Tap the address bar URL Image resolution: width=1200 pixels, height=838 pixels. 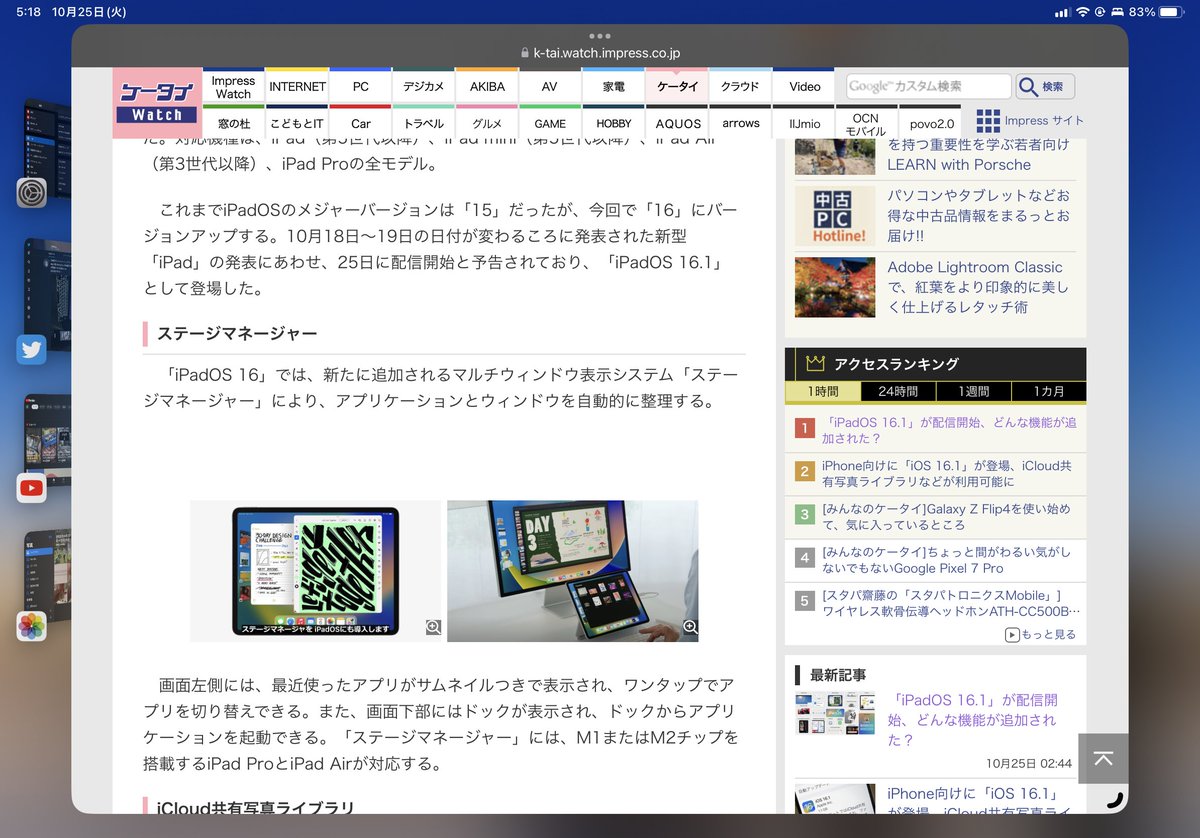point(607,53)
